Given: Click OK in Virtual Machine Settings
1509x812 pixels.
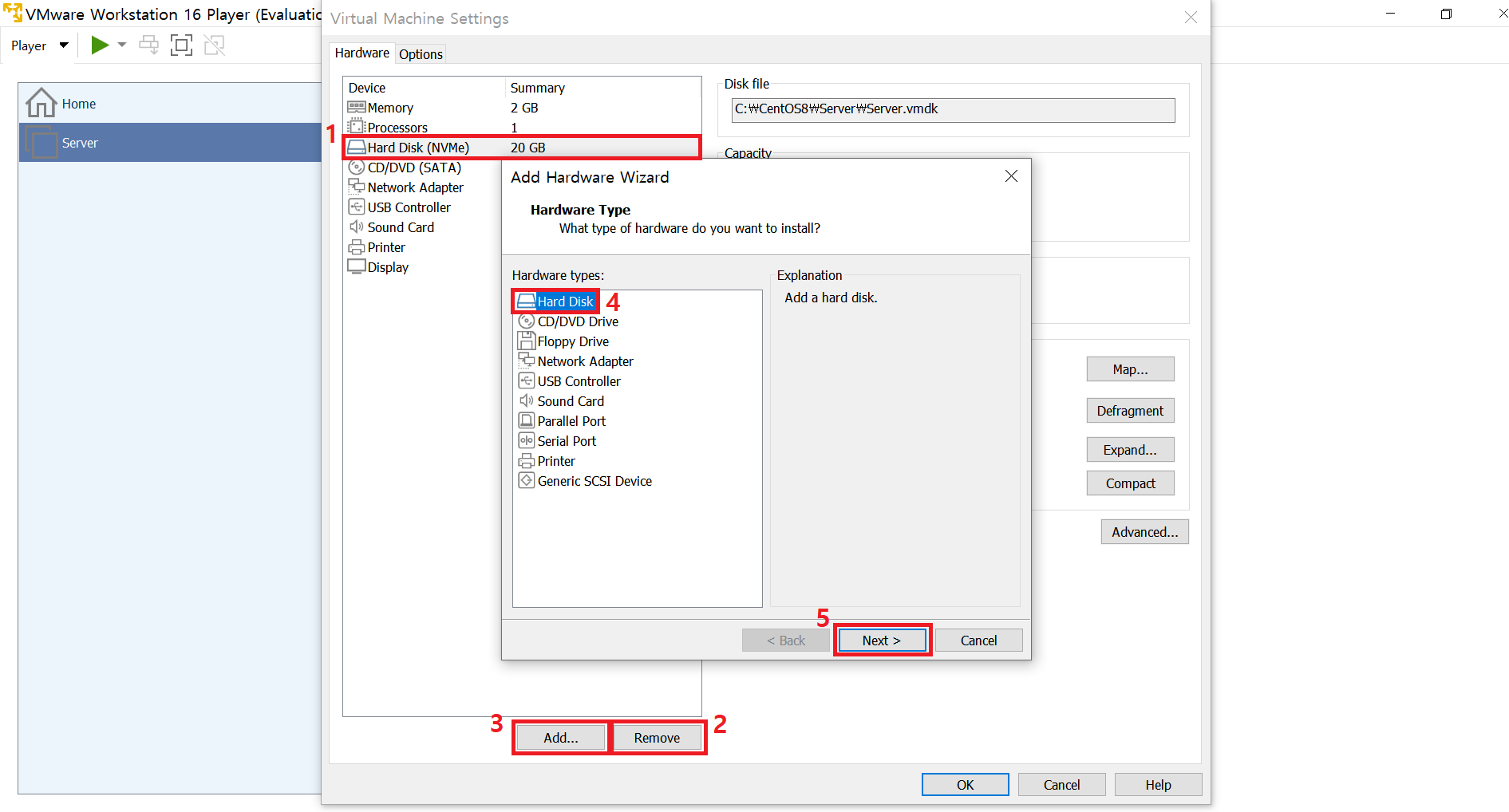Looking at the screenshot, I should pyautogui.click(x=965, y=784).
